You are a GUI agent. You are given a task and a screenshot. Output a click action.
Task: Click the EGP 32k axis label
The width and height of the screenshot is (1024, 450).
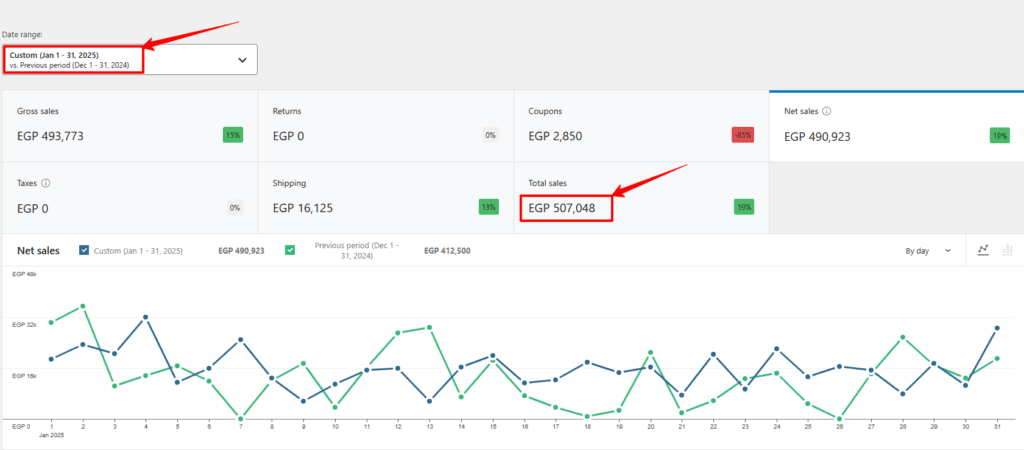(25, 325)
